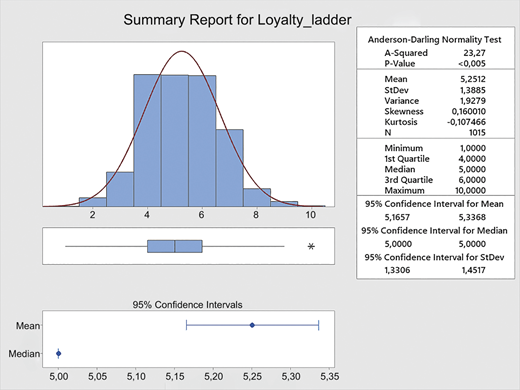Click histogram axis label 10
The height and width of the screenshot is (390, 520).
[x=310, y=215]
